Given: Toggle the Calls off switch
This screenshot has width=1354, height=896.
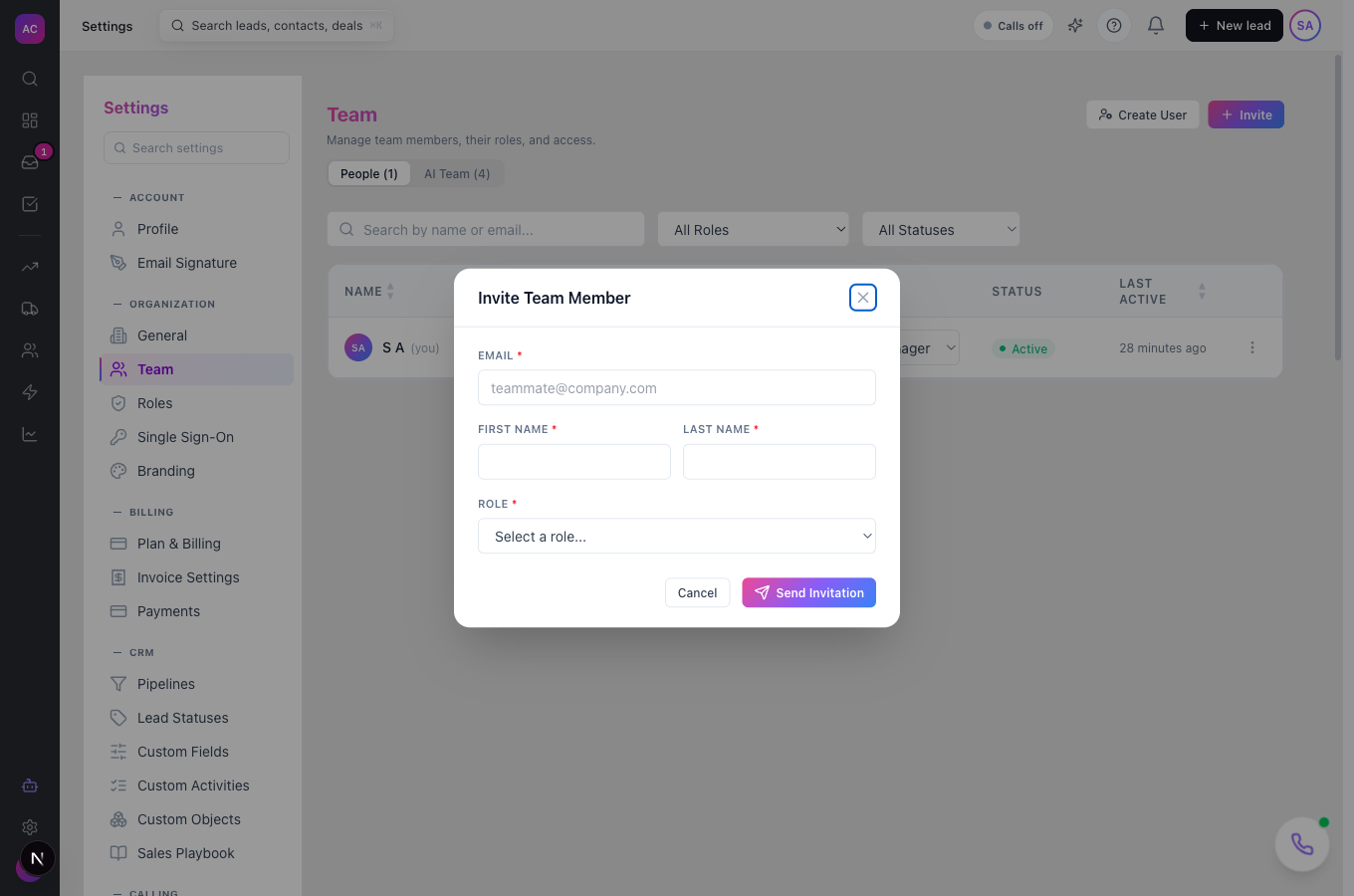Looking at the screenshot, I should click(1014, 26).
